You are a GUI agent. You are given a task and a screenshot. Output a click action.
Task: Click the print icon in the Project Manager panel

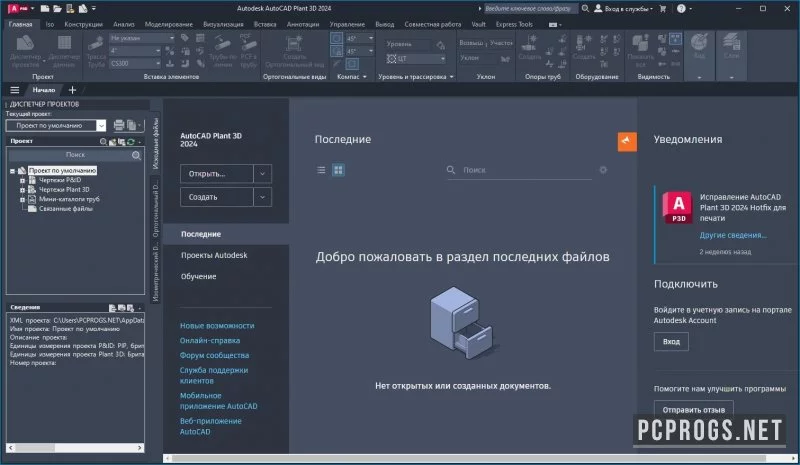[119, 125]
